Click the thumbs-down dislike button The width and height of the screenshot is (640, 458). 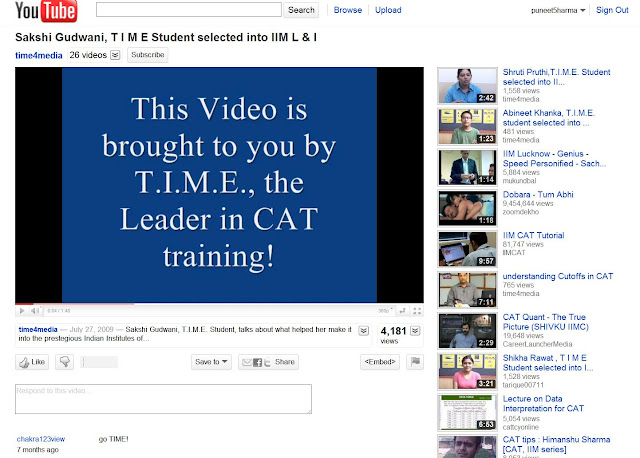[x=64, y=362]
